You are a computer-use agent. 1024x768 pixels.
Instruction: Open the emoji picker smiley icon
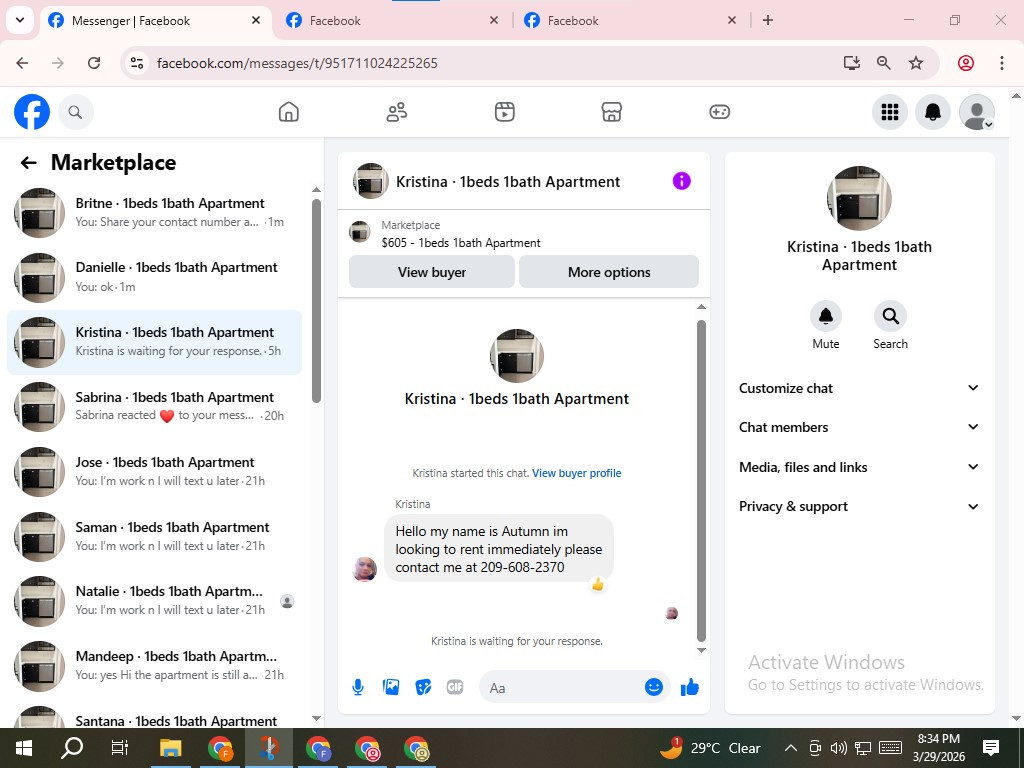(654, 687)
